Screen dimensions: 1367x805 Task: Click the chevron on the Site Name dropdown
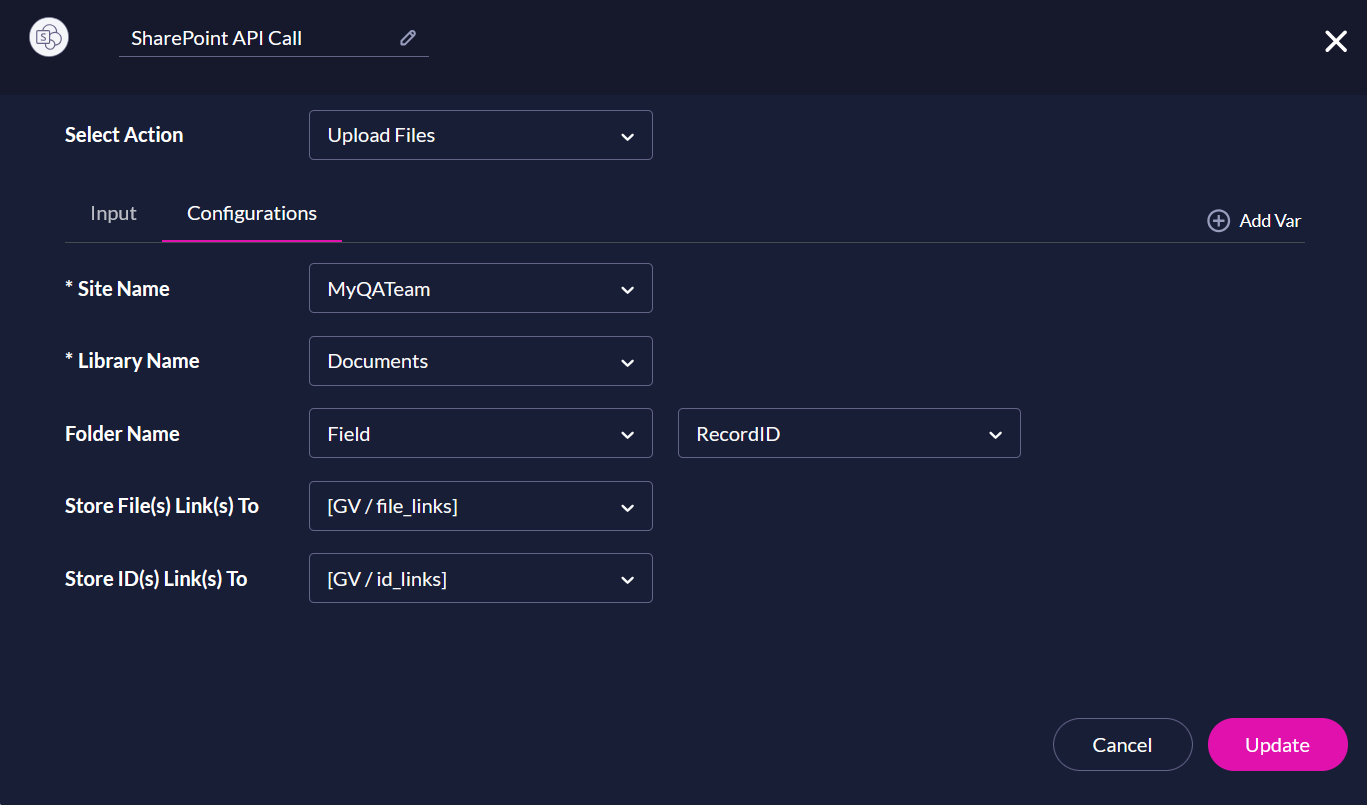627,288
